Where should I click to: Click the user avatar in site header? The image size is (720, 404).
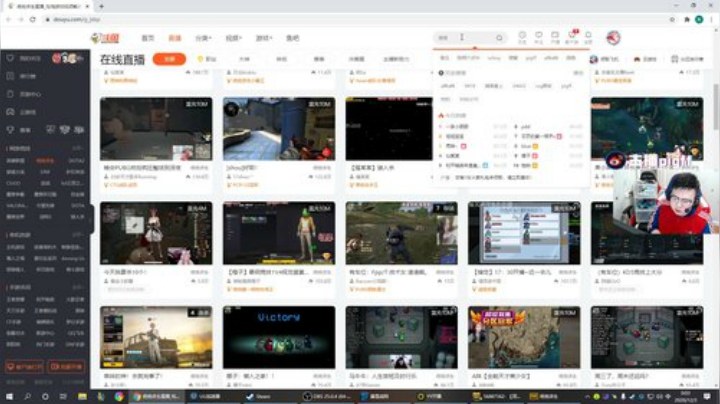pos(613,38)
